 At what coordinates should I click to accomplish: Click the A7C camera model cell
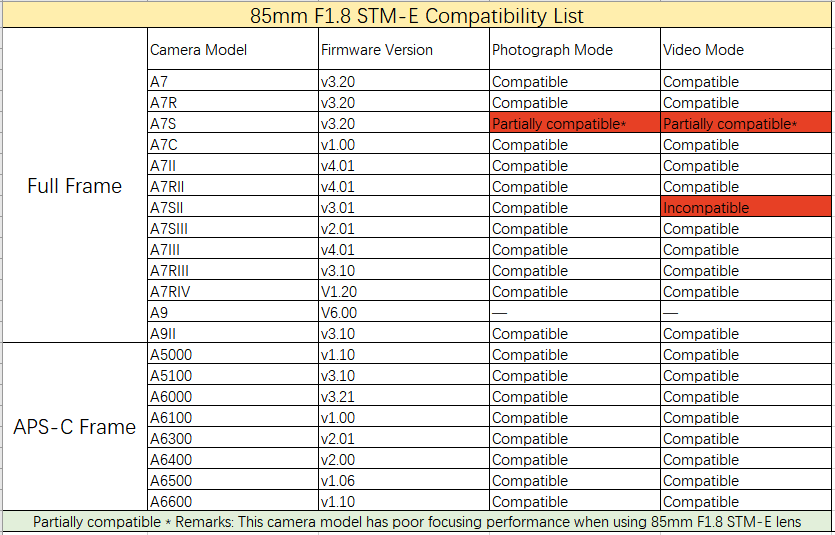232,145
